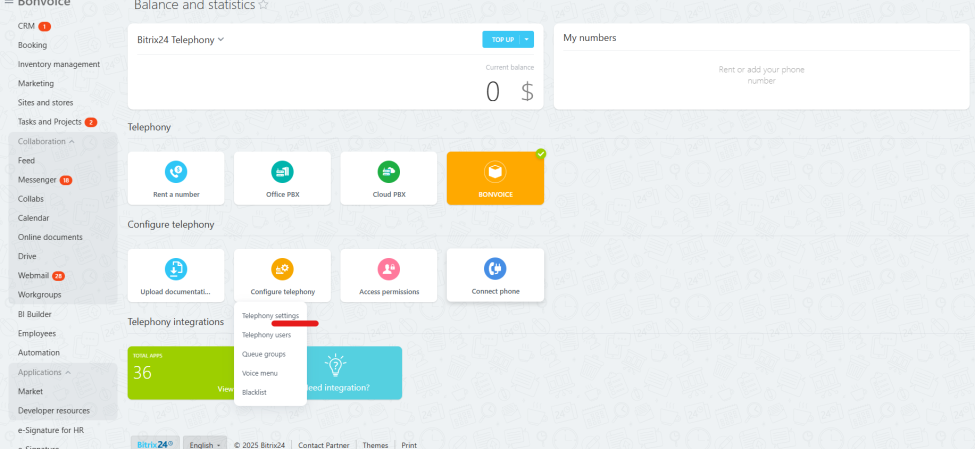The image size is (975, 449).
Task: Open the Cloud PBX tile icon
Action: tap(389, 172)
